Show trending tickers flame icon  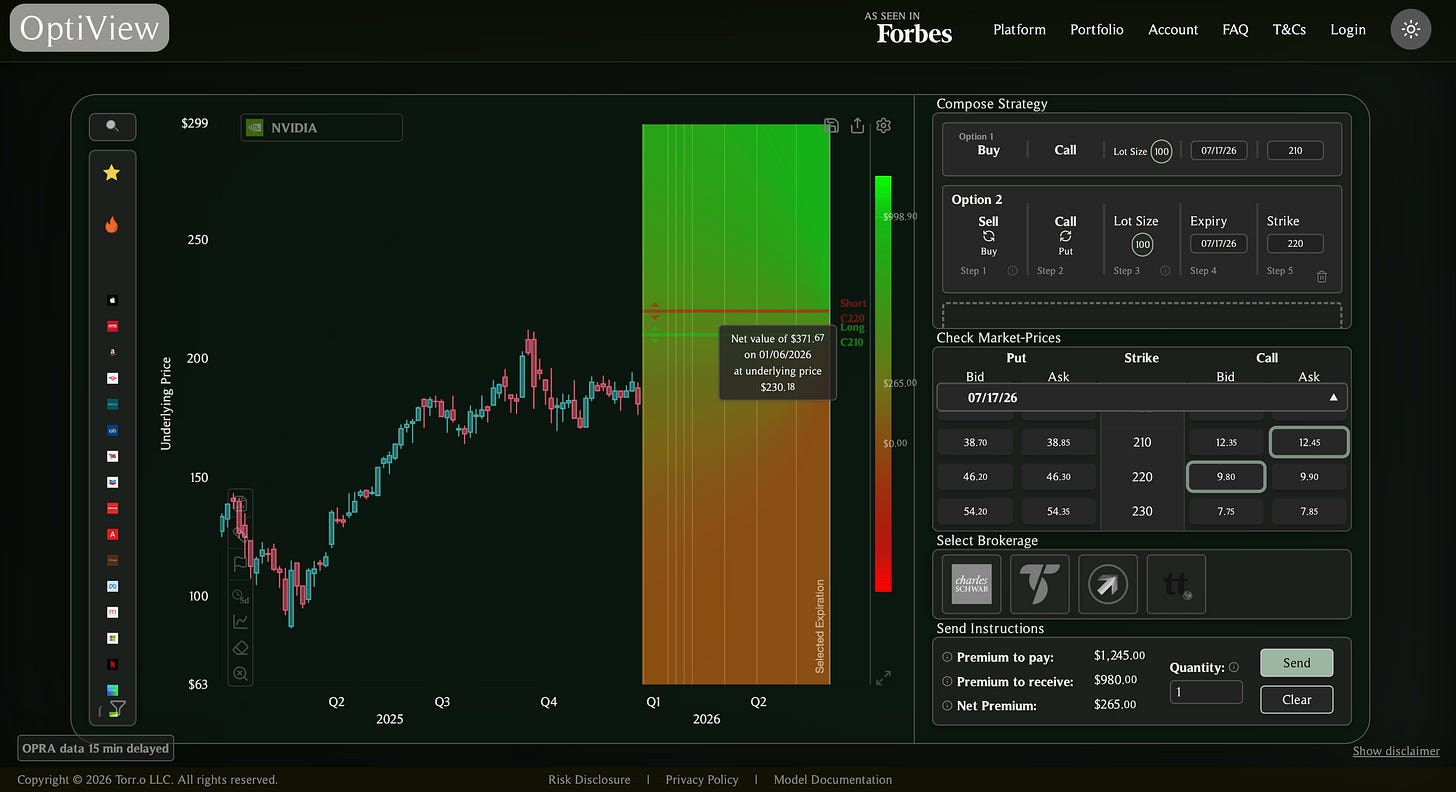112,225
